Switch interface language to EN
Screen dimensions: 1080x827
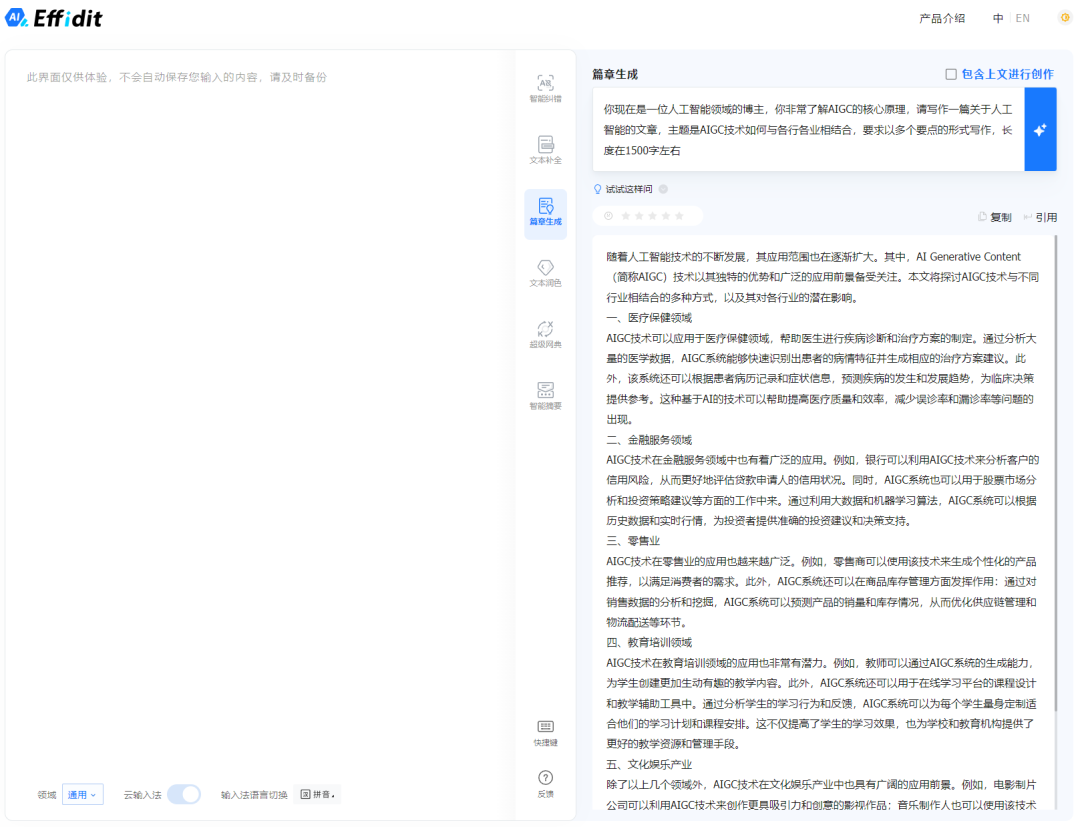(x=1021, y=17)
